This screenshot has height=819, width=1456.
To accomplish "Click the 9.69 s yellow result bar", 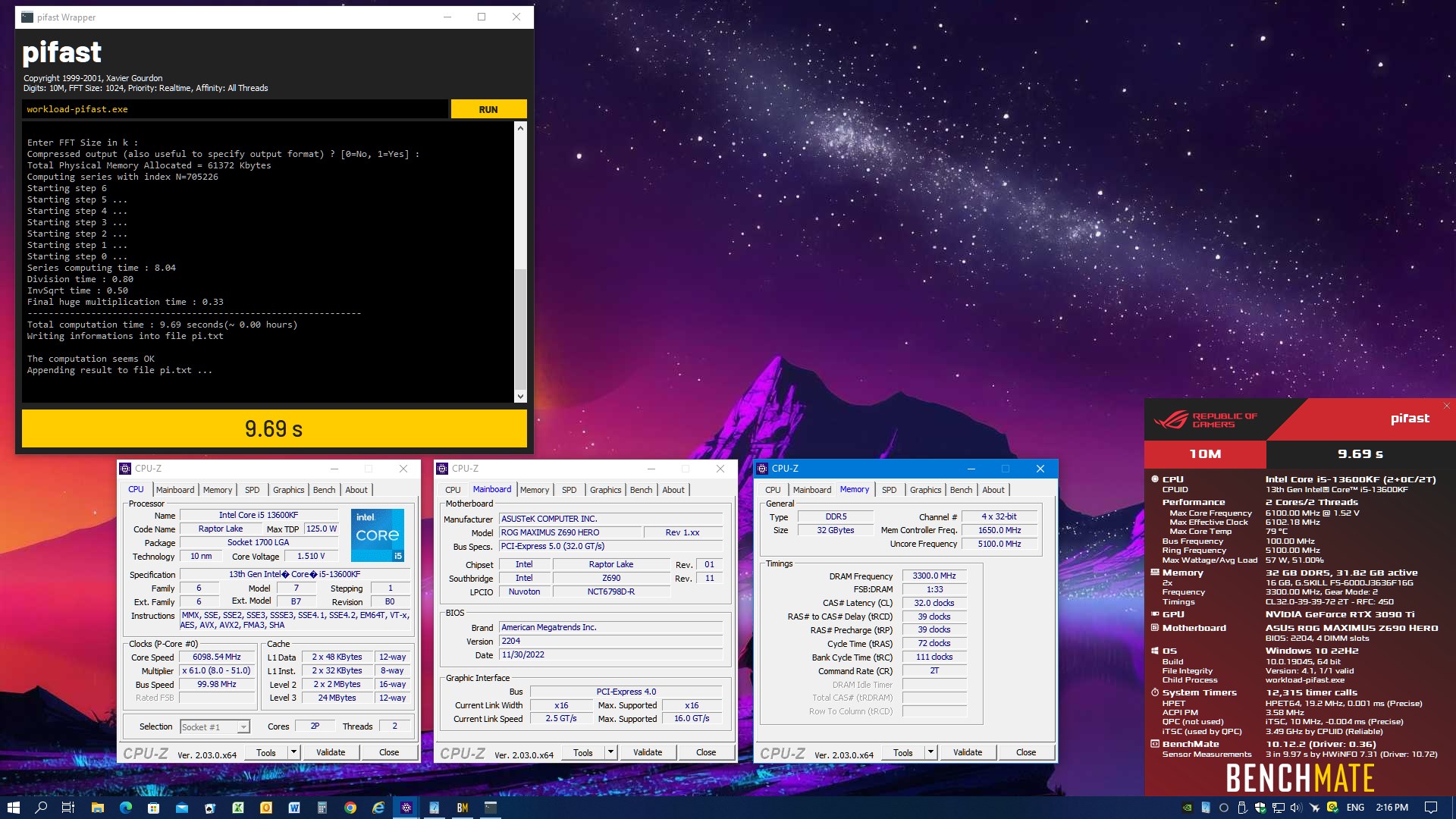I will (x=274, y=428).
